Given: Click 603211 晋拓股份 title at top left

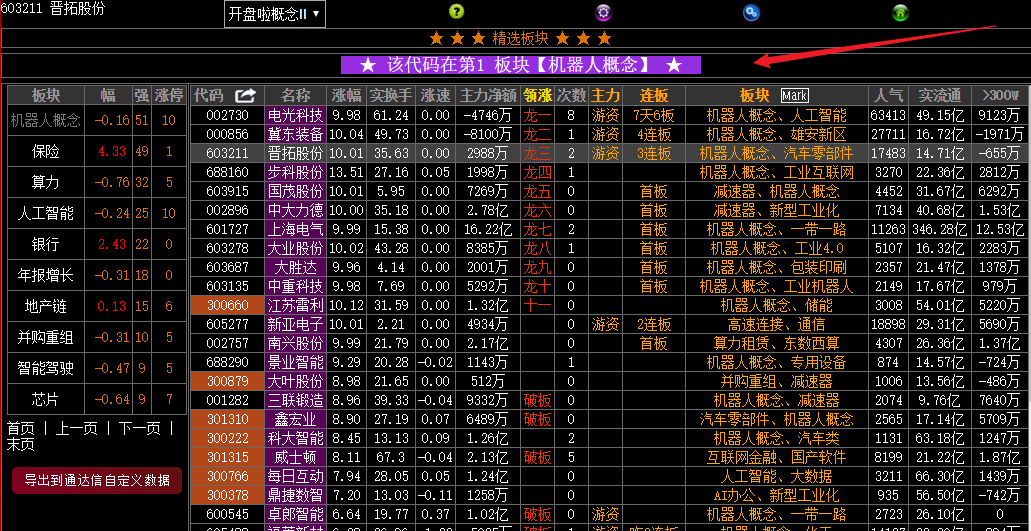Looking at the screenshot, I should tap(53, 9).
